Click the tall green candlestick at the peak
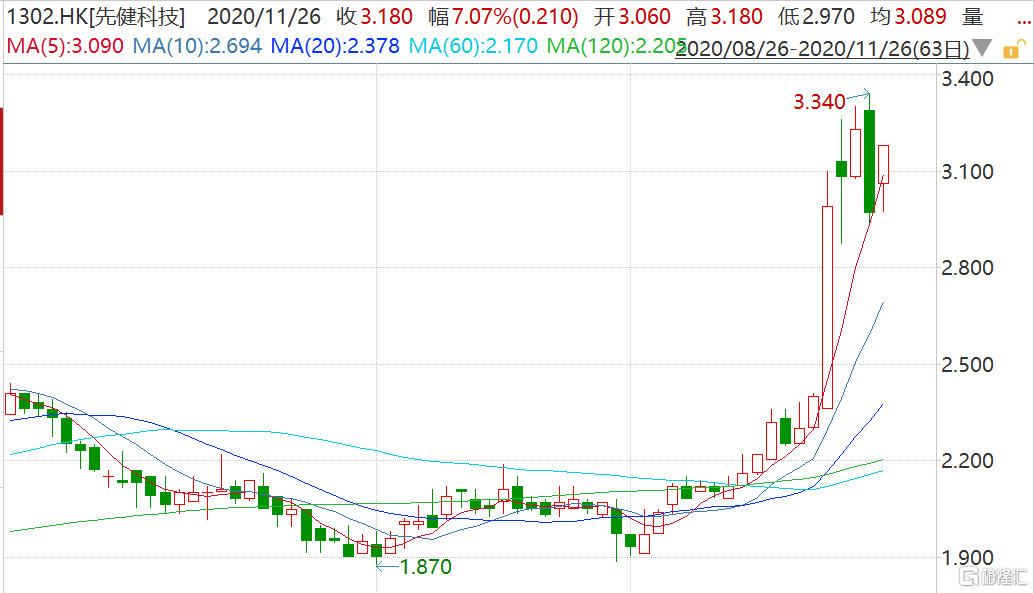 pyautogui.click(x=870, y=160)
